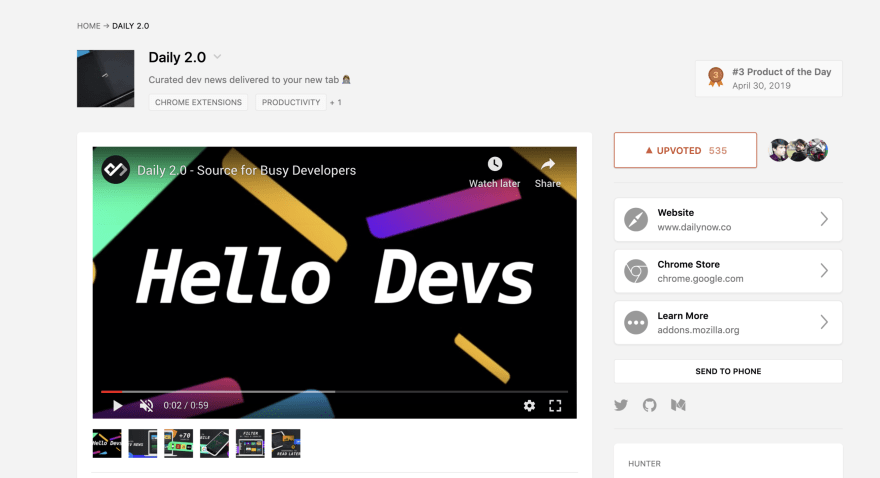Open Productivity topic tag
Image resolution: width=880 pixels, height=478 pixels.
tap(291, 102)
